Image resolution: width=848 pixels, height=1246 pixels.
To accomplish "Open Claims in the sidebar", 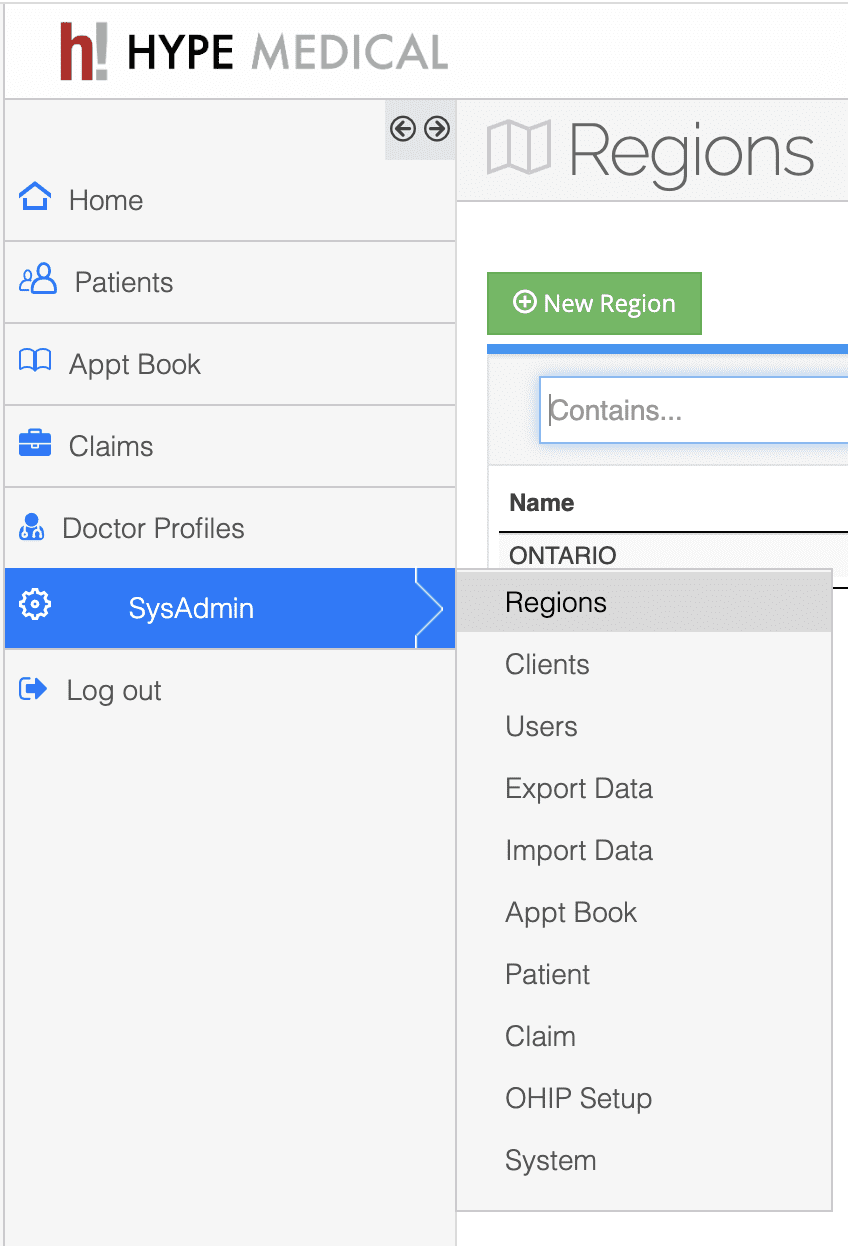I will point(230,446).
